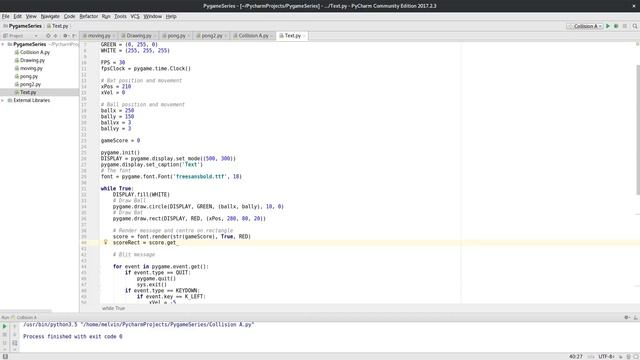Rerun Collision A in Run panel
This screenshot has width=640, height=360.
point(4,326)
